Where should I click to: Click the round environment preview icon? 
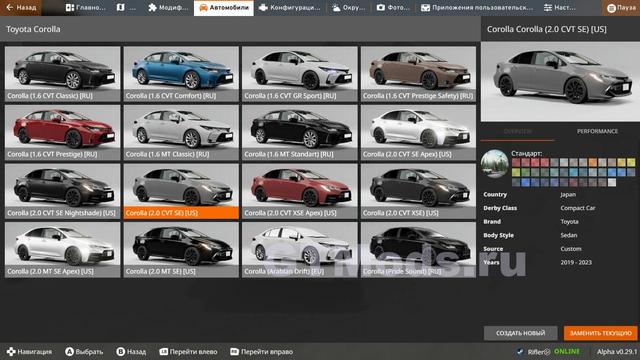tap(494, 164)
